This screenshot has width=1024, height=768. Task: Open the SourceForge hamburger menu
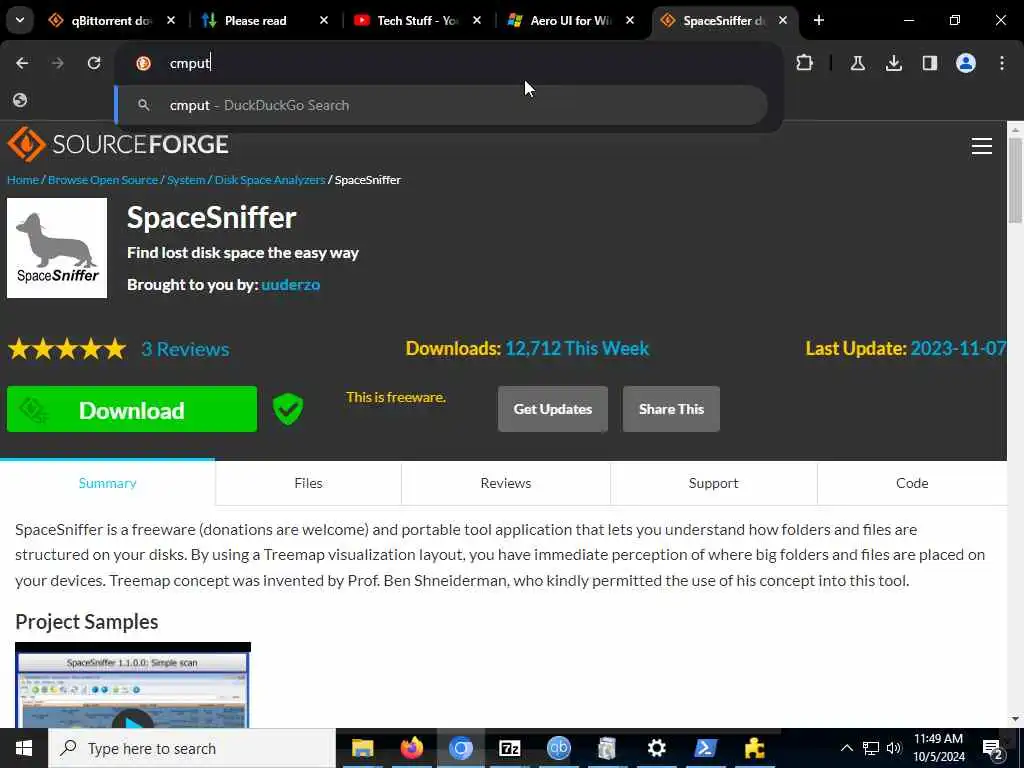982,146
